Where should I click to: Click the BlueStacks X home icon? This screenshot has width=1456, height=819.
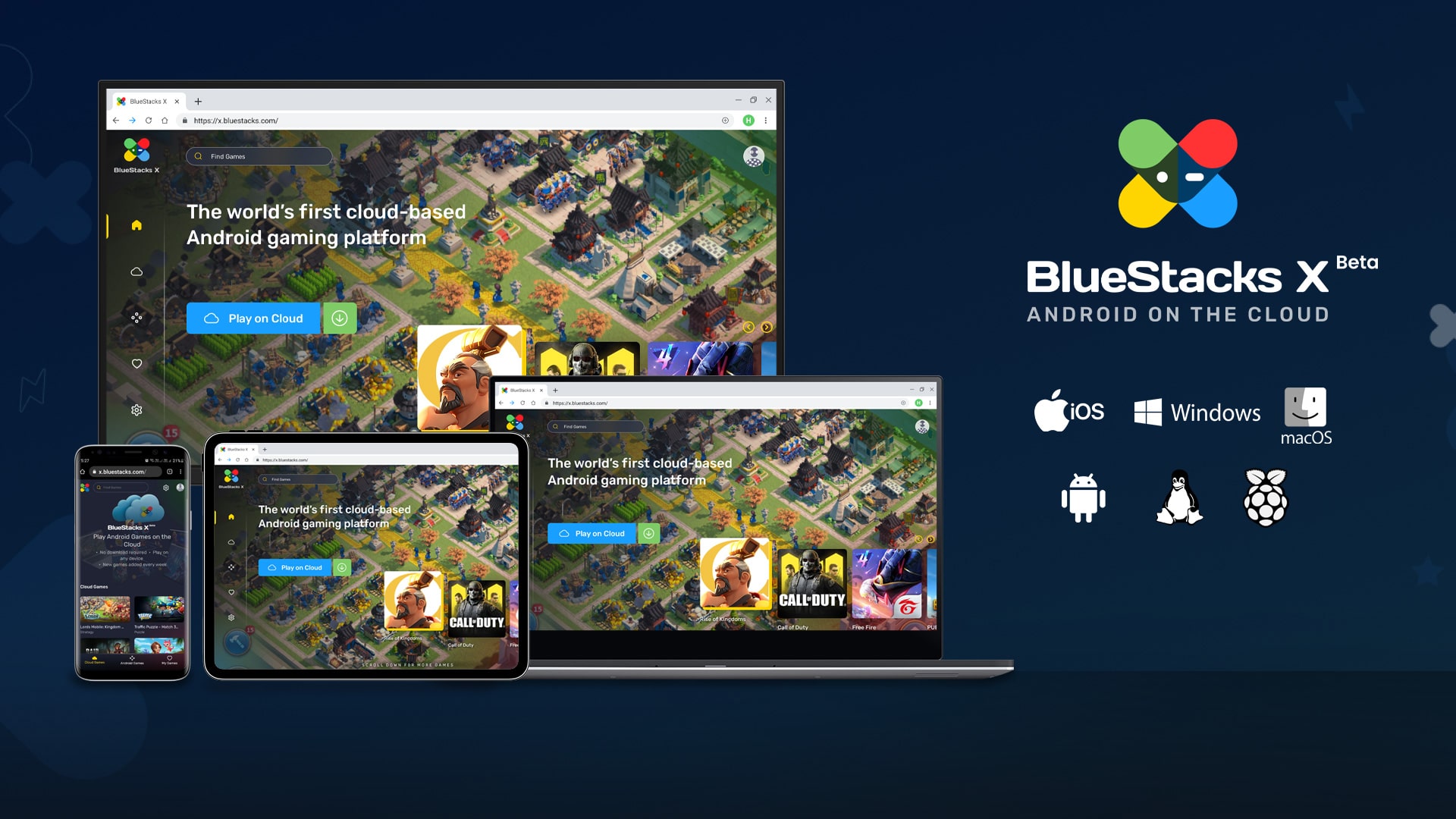[137, 225]
